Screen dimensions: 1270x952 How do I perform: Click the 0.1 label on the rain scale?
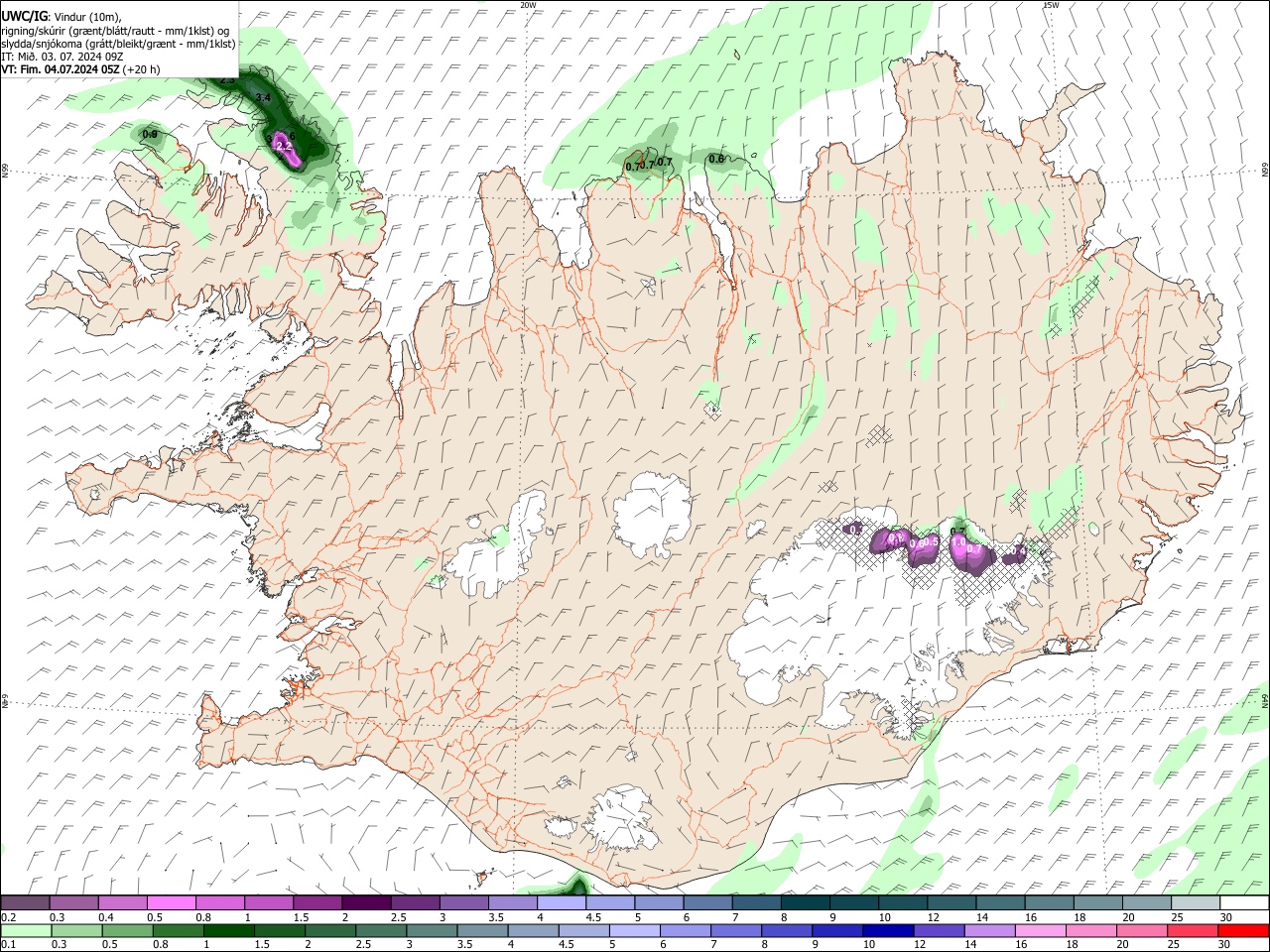9,944
